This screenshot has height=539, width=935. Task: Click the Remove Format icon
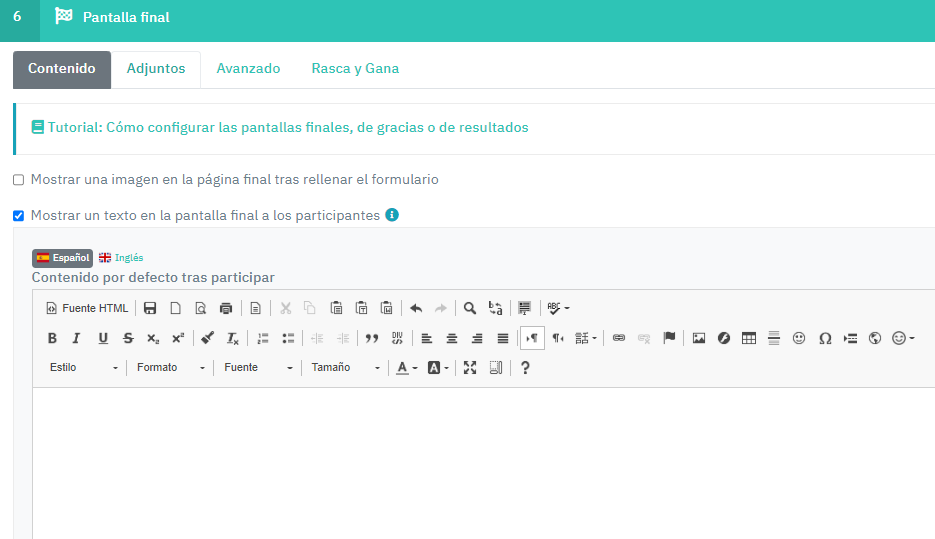pos(233,338)
